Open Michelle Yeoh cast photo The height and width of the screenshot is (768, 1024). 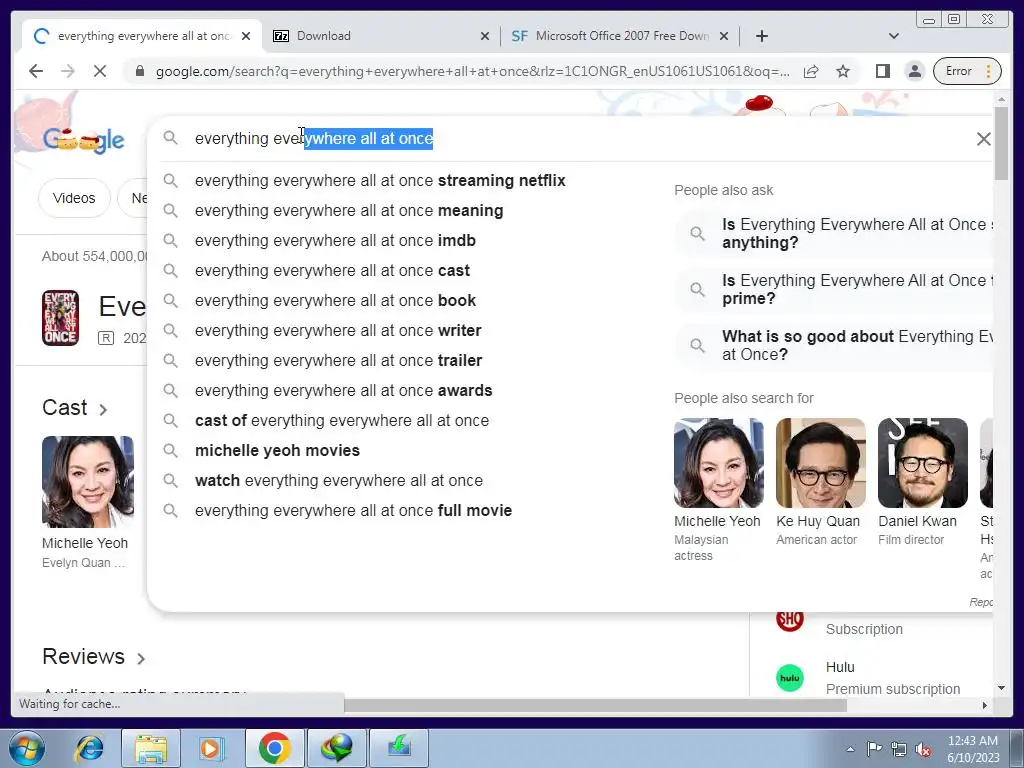pos(88,482)
